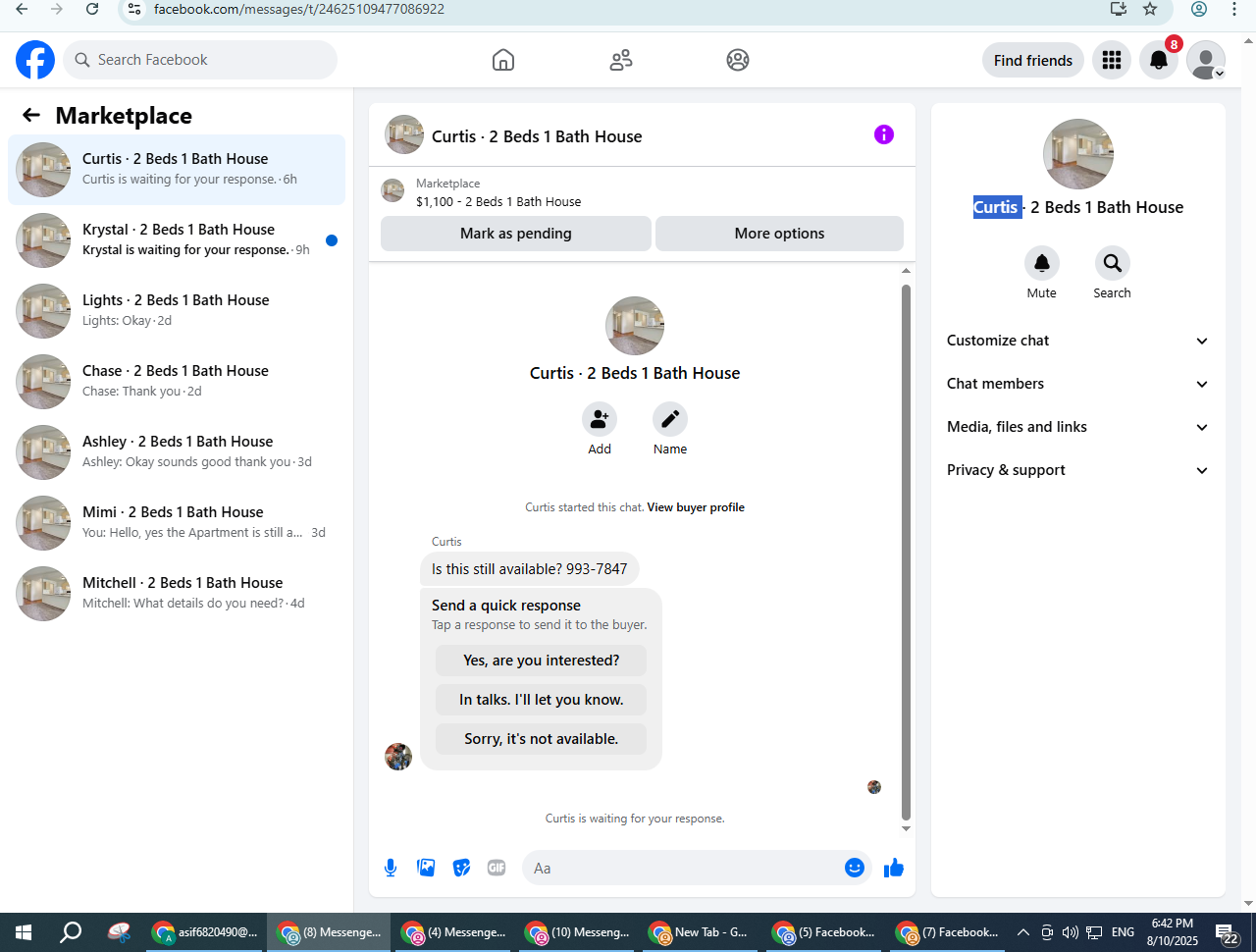Open the Krystal conversation in the list
The width and height of the screenshot is (1256, 952).
[177, 240]
